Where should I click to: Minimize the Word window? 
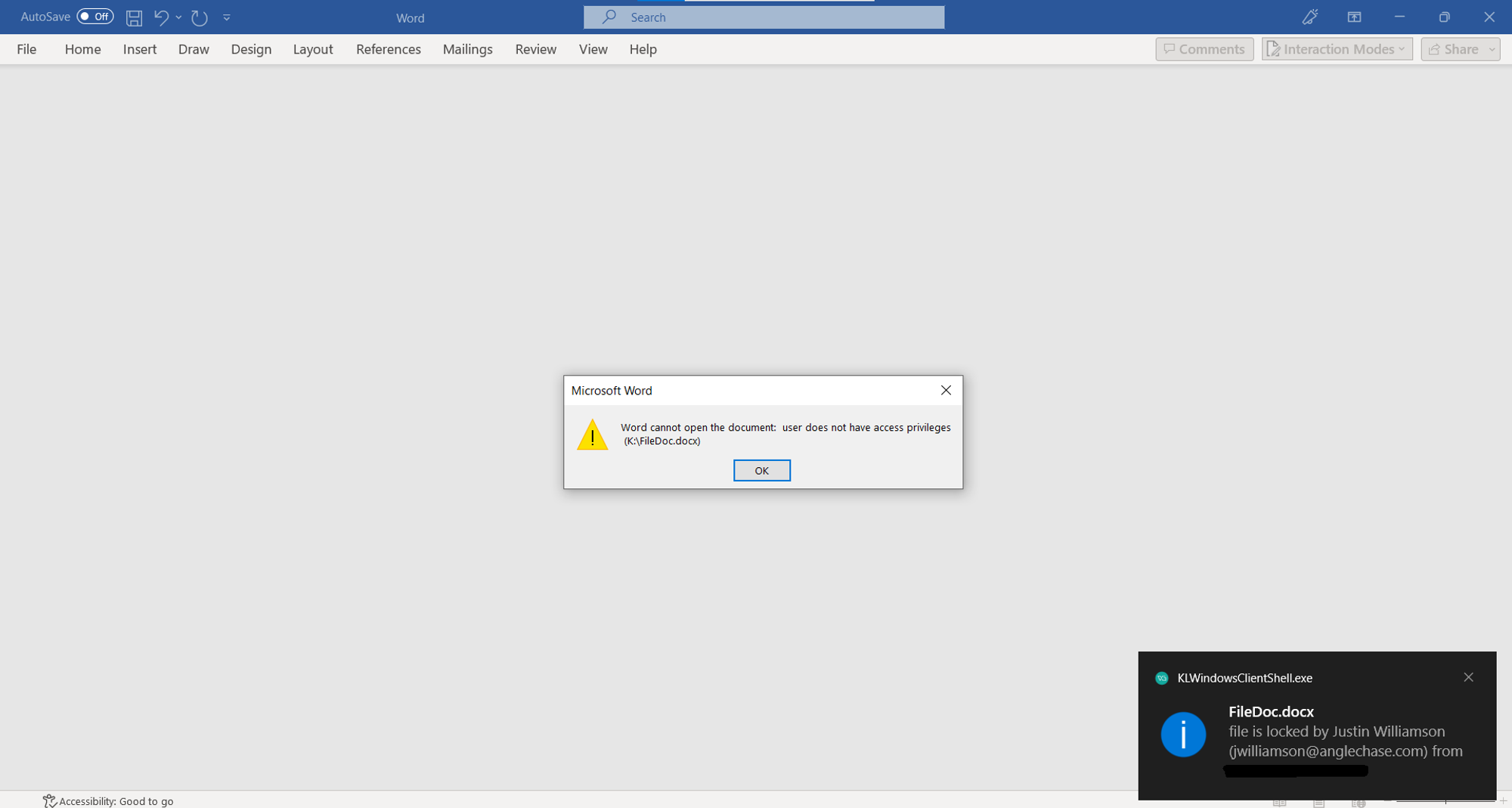pos(1399,17)
